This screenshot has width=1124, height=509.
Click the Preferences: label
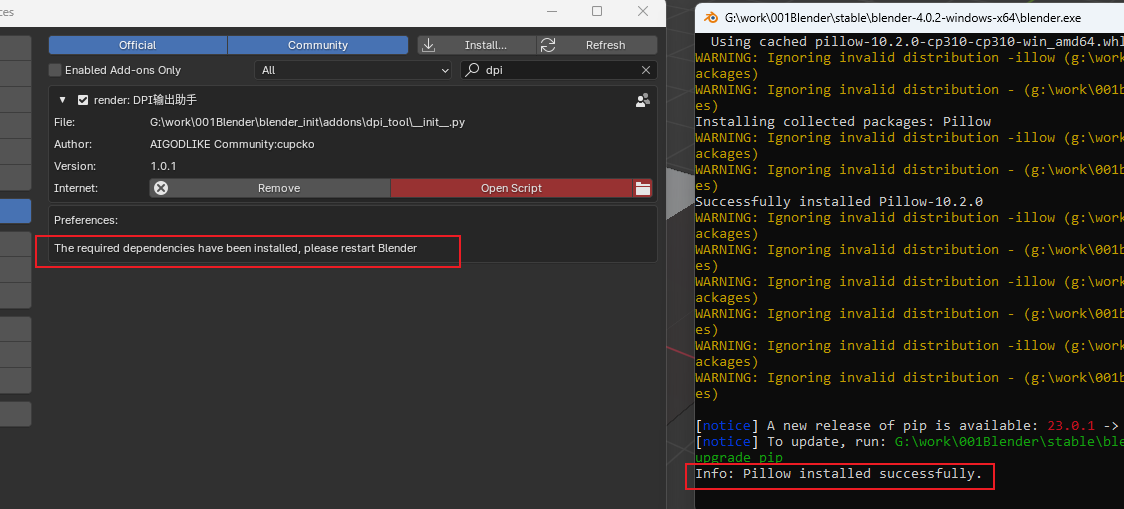[x=86, y=220]
